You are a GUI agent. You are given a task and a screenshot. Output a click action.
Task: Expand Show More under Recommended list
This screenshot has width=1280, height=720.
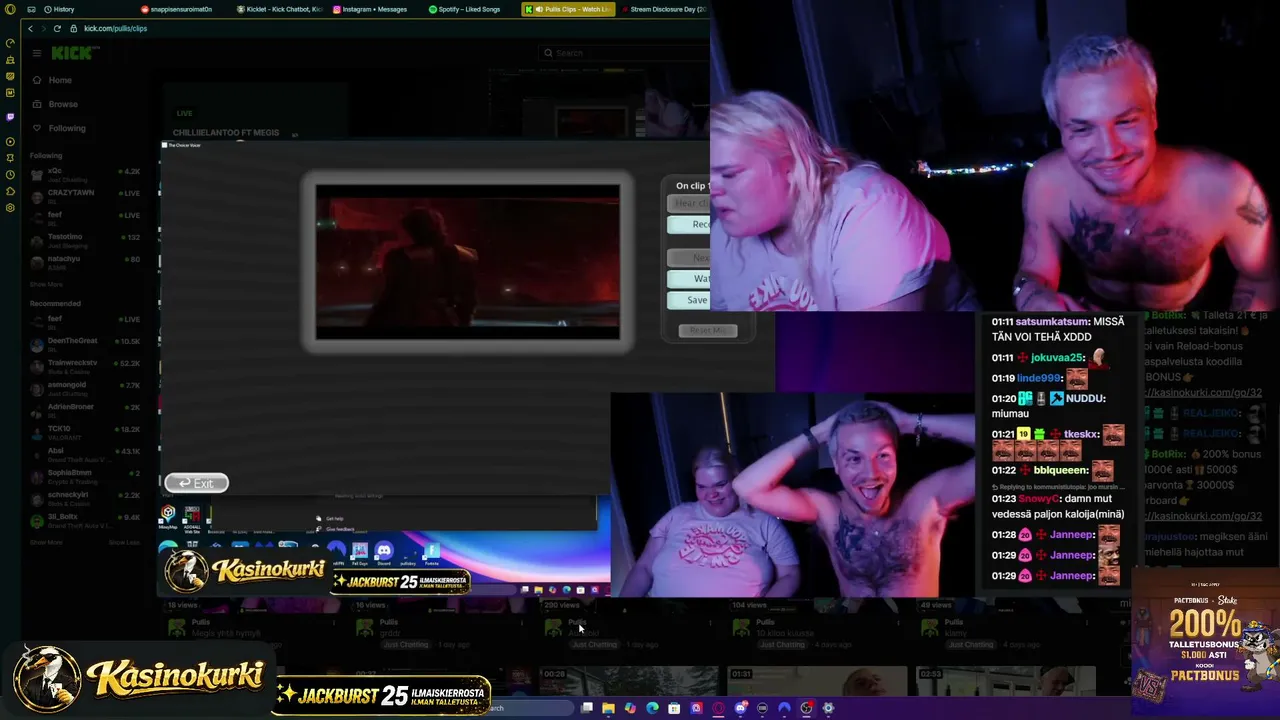[x=46, y=542]
